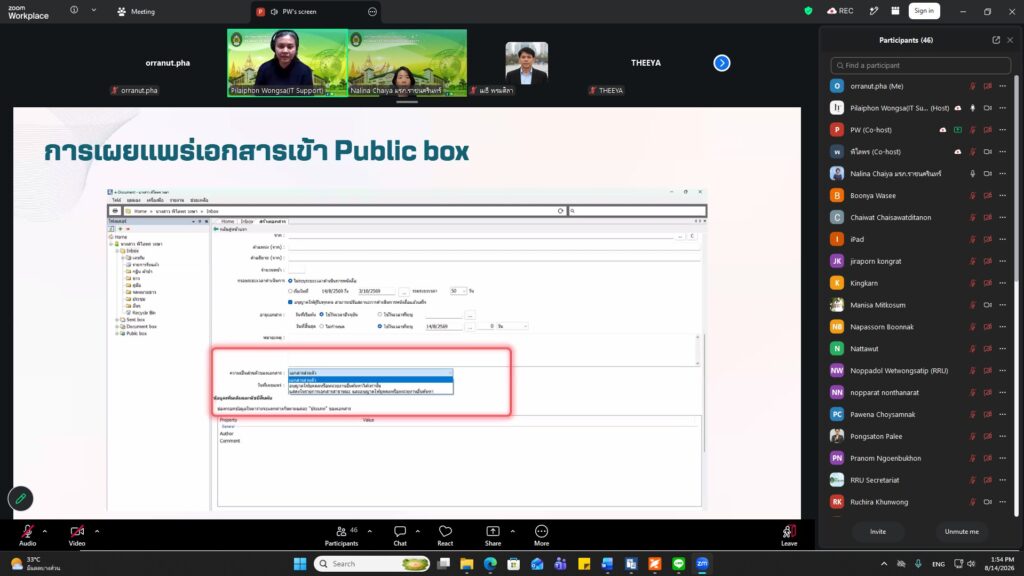This screenshot has height=576, width=1024.
Task: Click microphone icon in orranut.pha (Me) row
Action: [x=972, y=86]
